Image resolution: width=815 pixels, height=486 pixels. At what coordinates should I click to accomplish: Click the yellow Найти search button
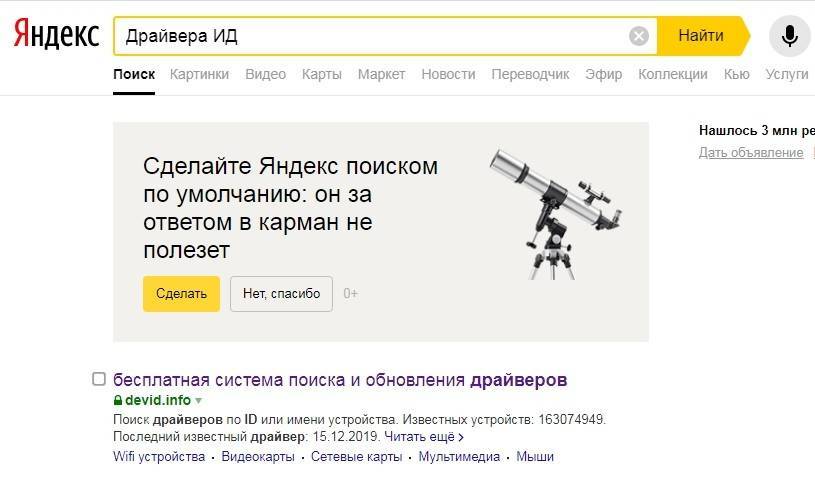703,36
